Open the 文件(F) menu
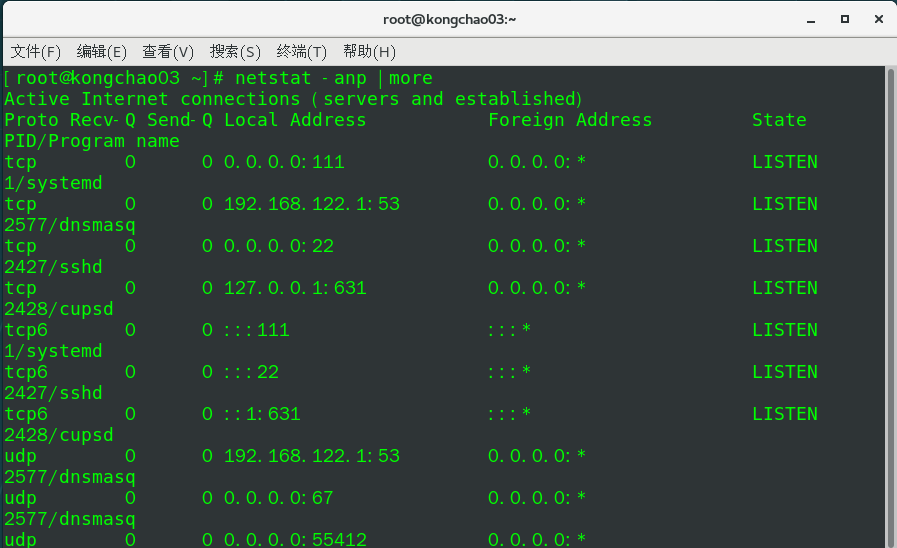Viewport: 897px width, 548px height. (x=35, y=52)
